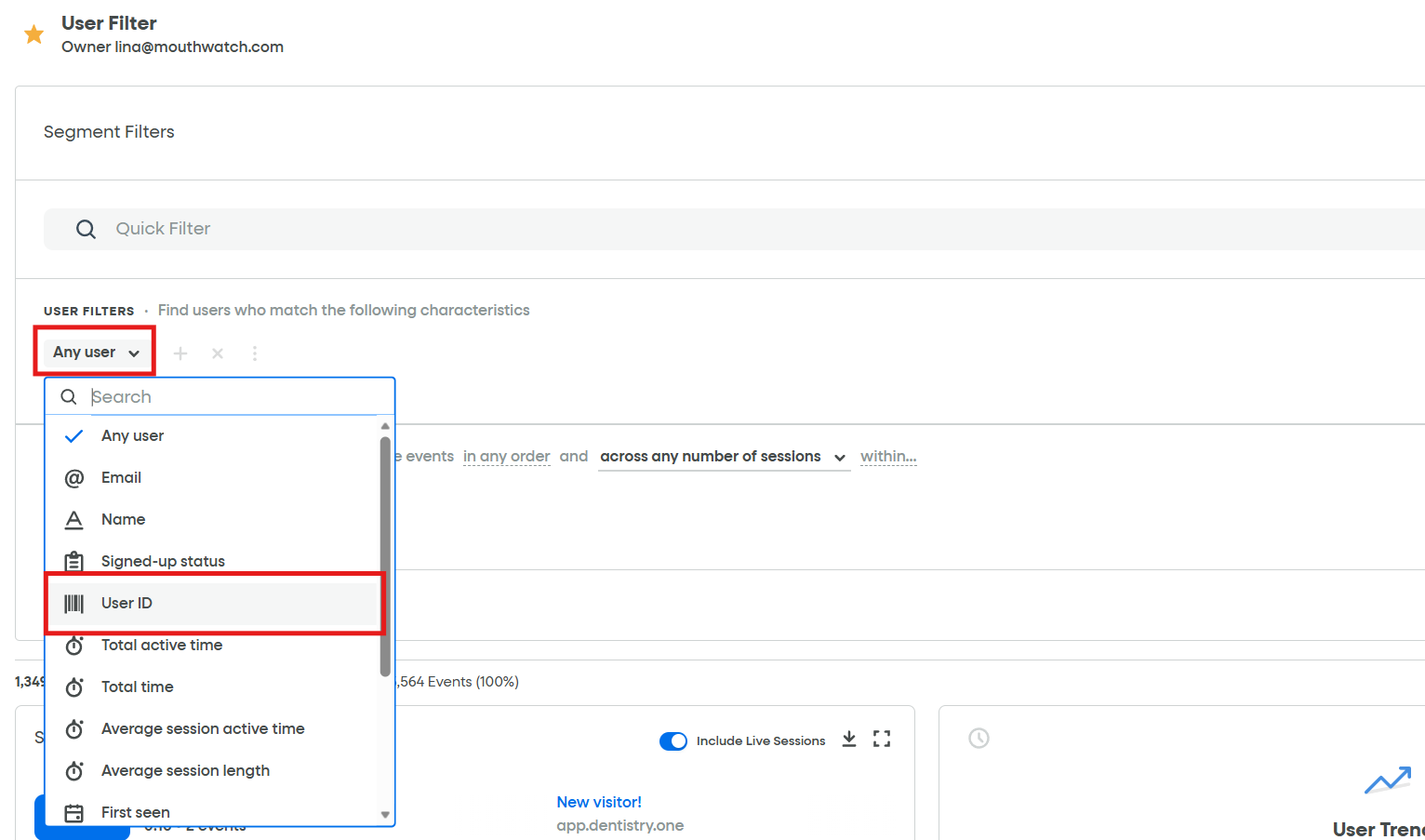Screen dimensions: 1425x840
Task: Click the expand fullscreen icon near Include Live Sessions
Action: (x=881, y=738)
